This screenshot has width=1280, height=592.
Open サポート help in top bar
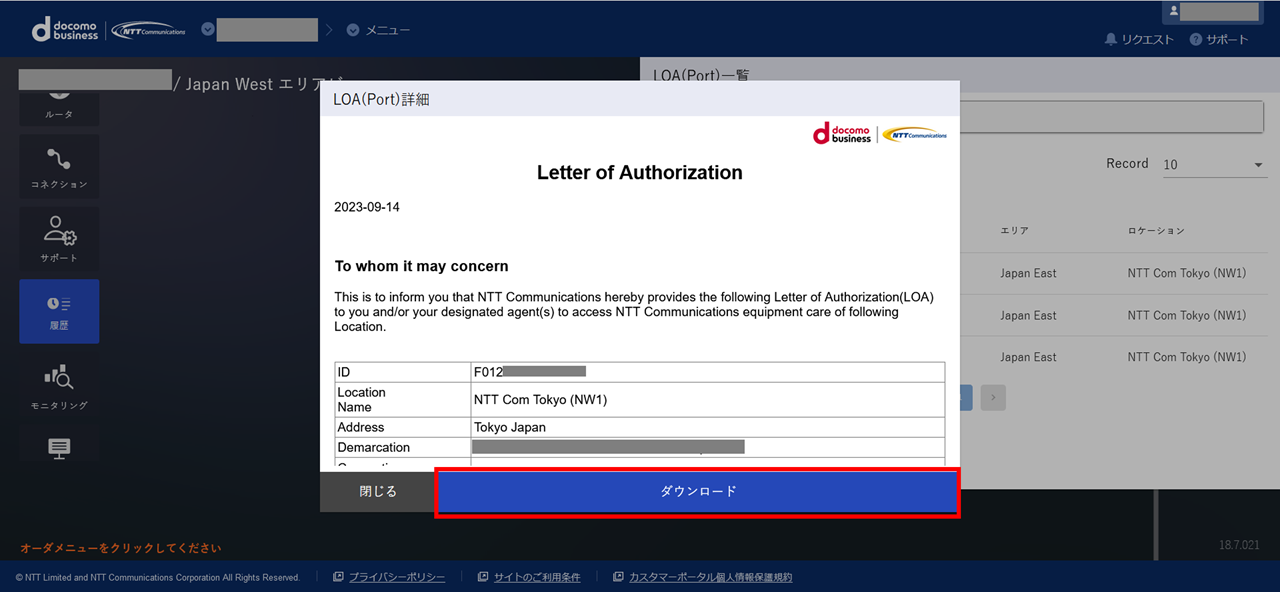pyautogui.click(x=1219, y=40)
